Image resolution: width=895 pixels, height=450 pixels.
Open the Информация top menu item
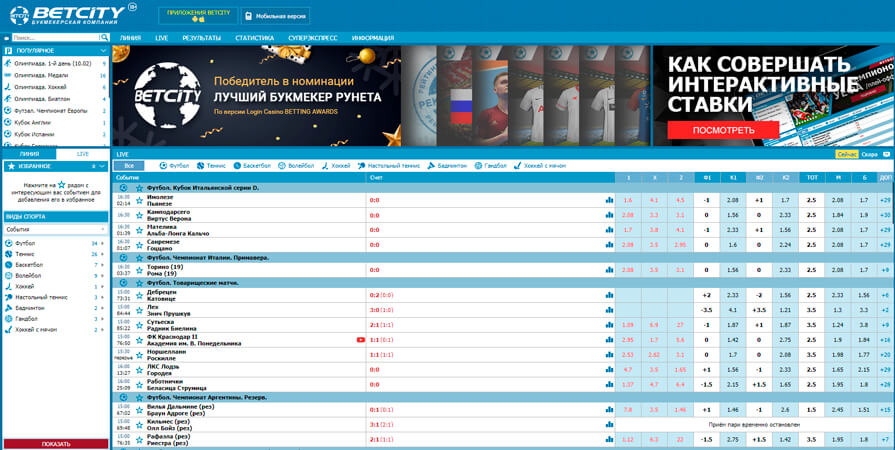click(373, 38)
